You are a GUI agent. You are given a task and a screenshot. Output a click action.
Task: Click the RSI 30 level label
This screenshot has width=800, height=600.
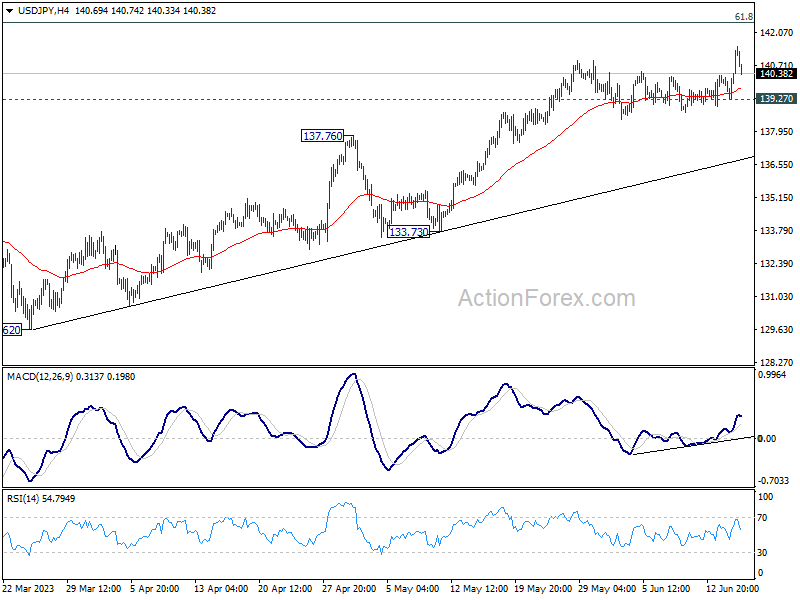(762, 553)
